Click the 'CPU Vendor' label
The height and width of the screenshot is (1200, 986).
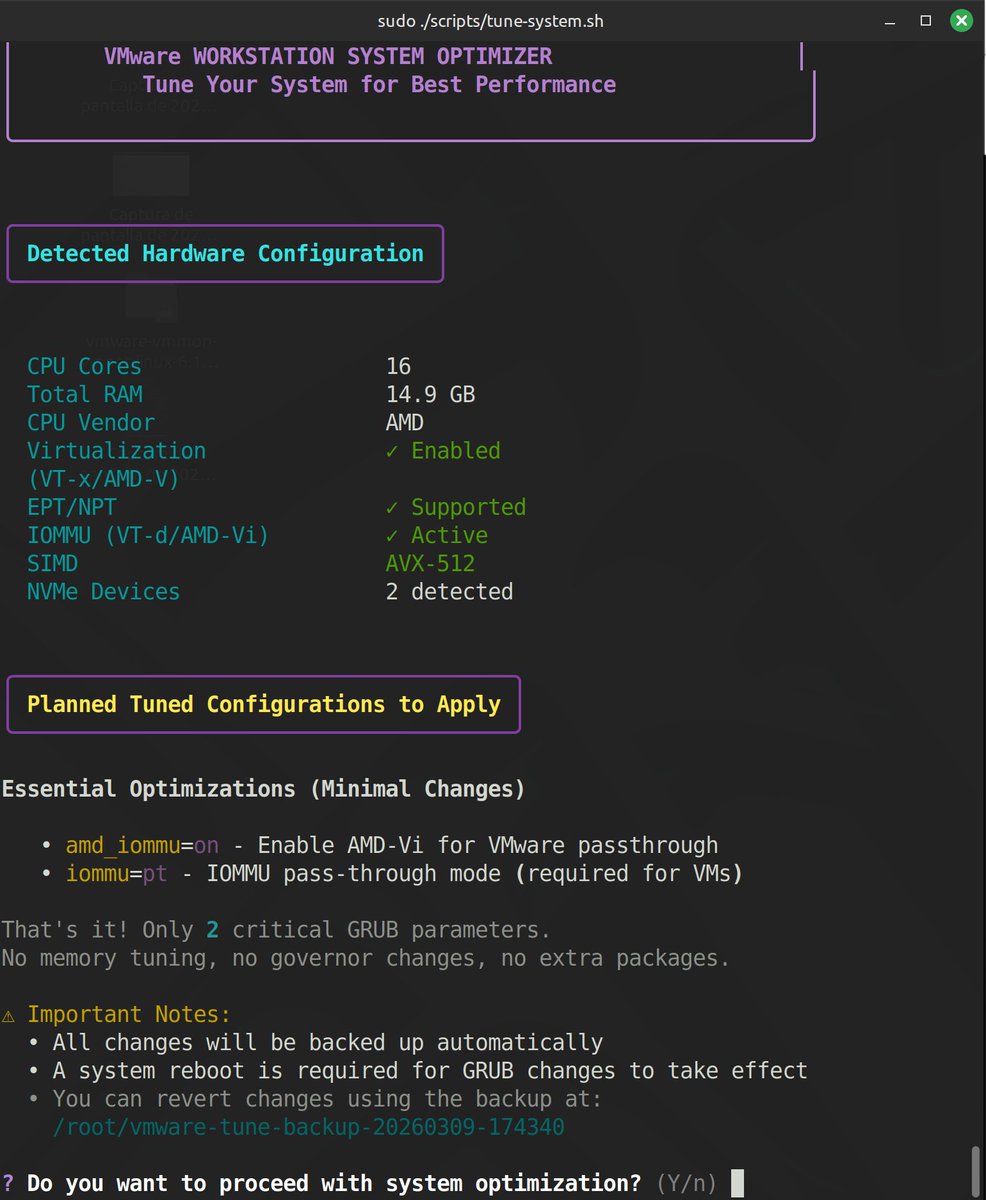coord(91,422)
